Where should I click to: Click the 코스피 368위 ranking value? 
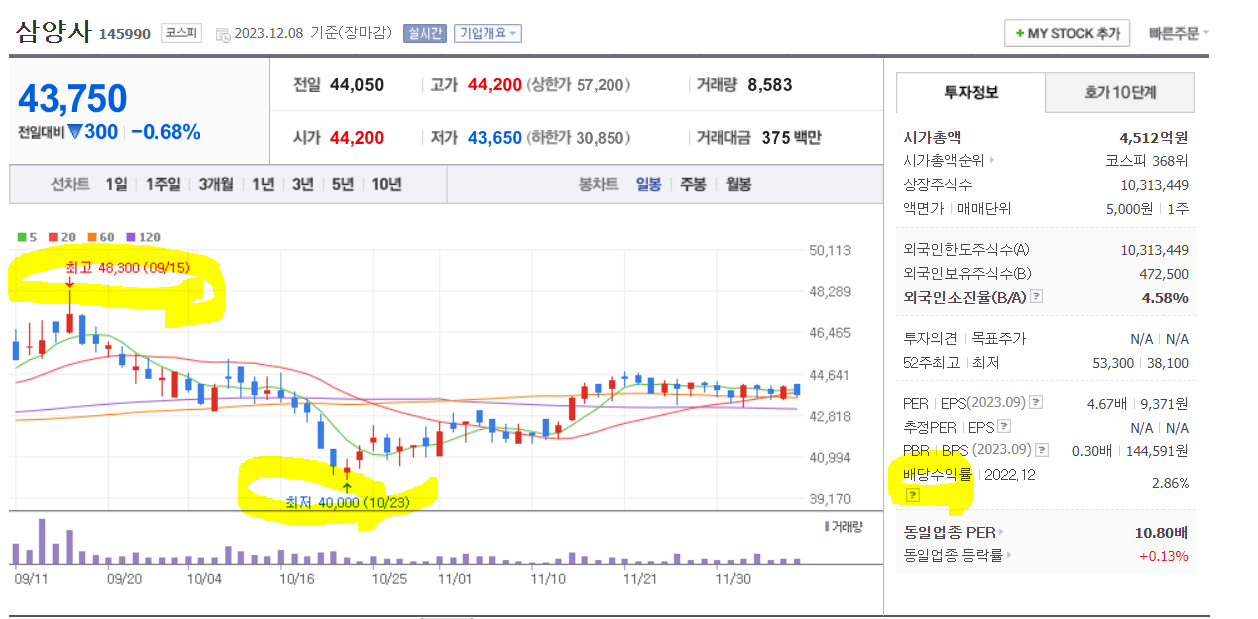(x=1147, y=160)
